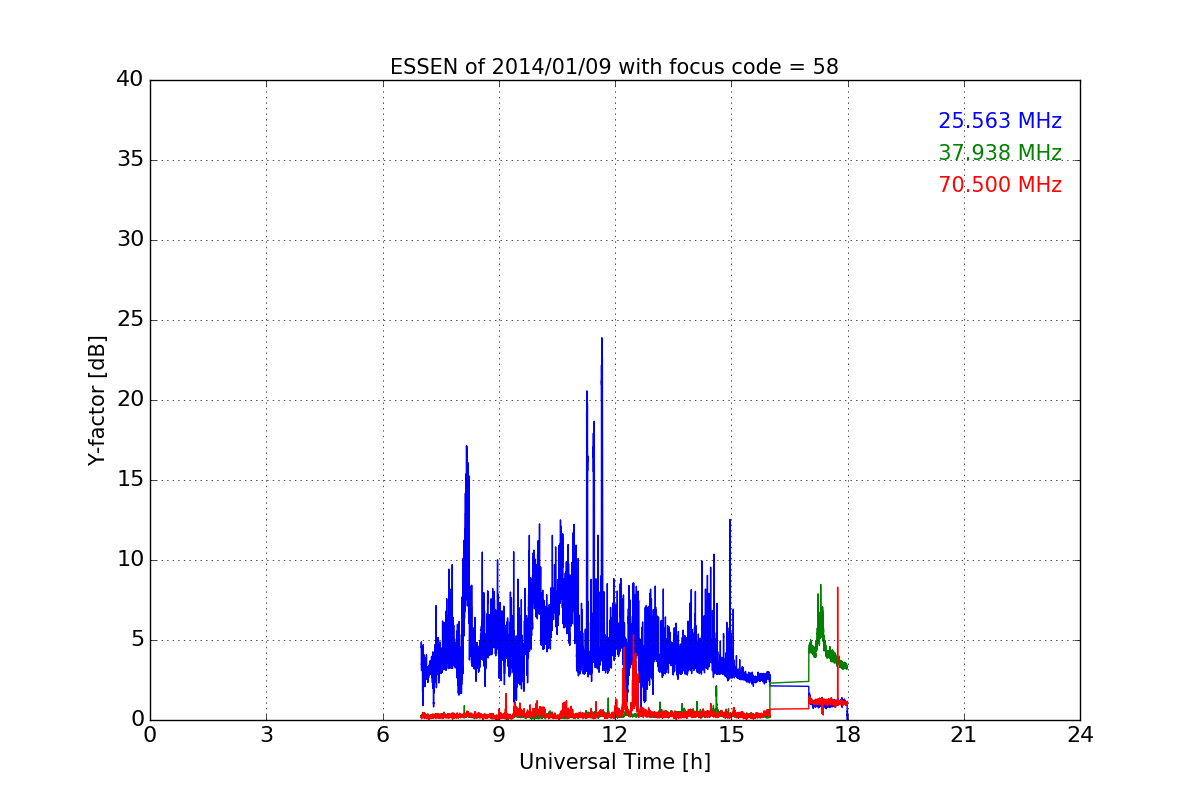Screen dimensions: 1200x800
Task: Click the plot title 'ESSEN of 2014/01/09 with focus code = 58'
Action: (614, 67)
